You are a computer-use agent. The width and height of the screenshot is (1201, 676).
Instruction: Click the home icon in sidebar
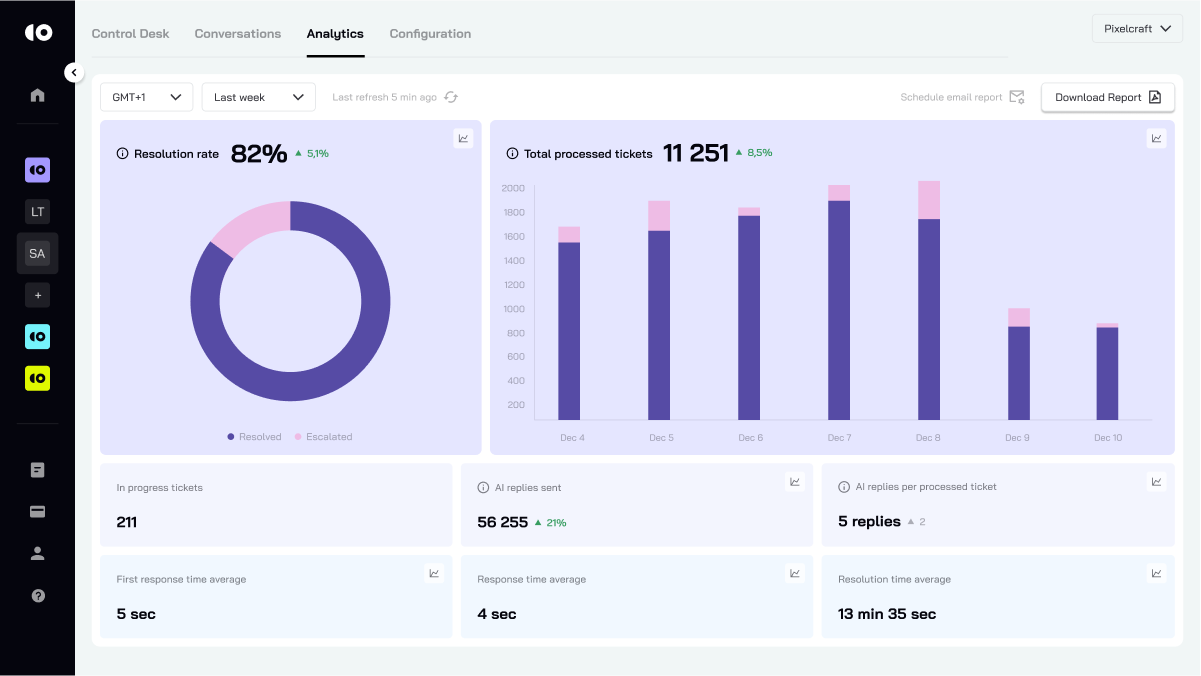tap(37, 95)
